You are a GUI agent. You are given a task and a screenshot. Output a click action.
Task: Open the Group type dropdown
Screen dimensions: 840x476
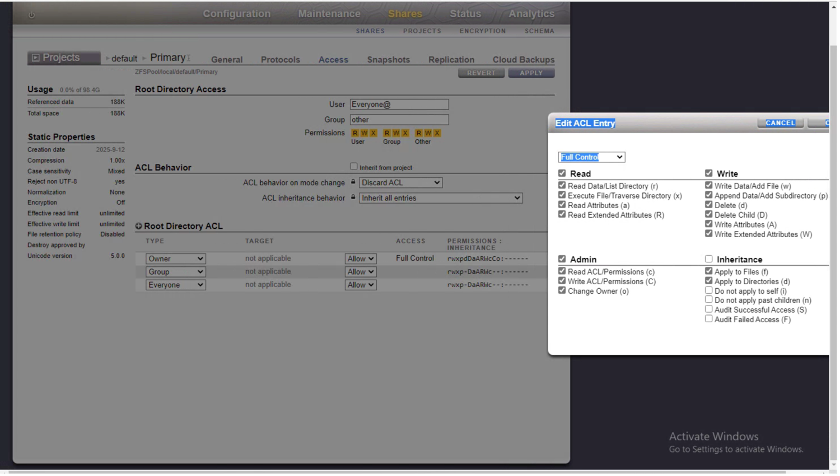176,272
